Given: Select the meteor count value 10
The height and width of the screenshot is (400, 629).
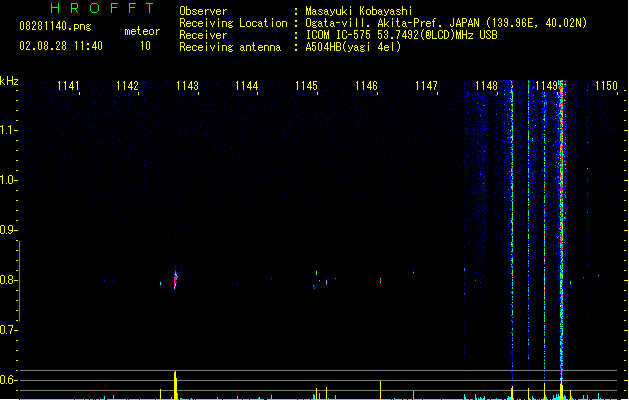Looking at the screenshot, I should coord(145,46).
